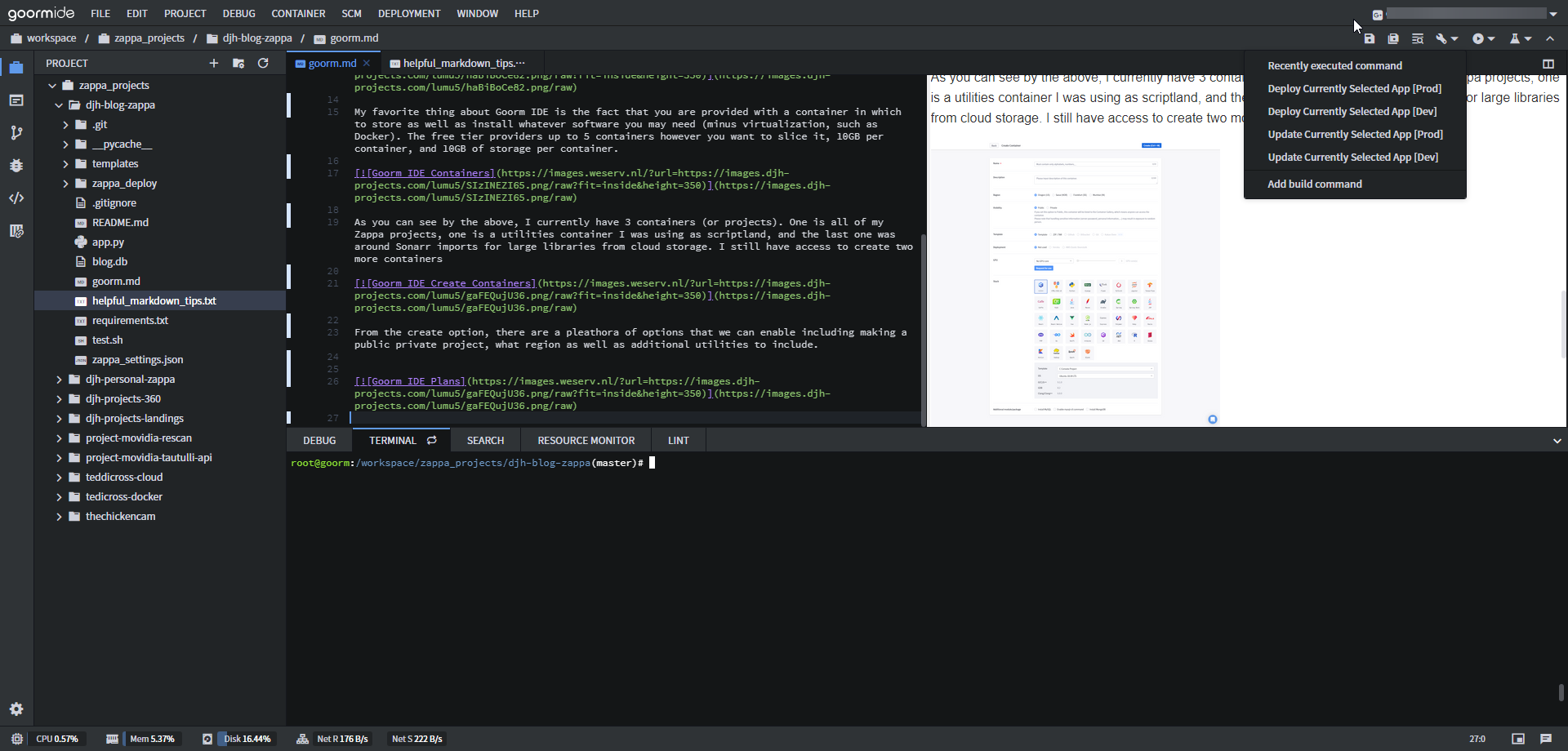Click the new file plus icon
1568x751 pixels.
pyautogui.click(x=214, y=63)
